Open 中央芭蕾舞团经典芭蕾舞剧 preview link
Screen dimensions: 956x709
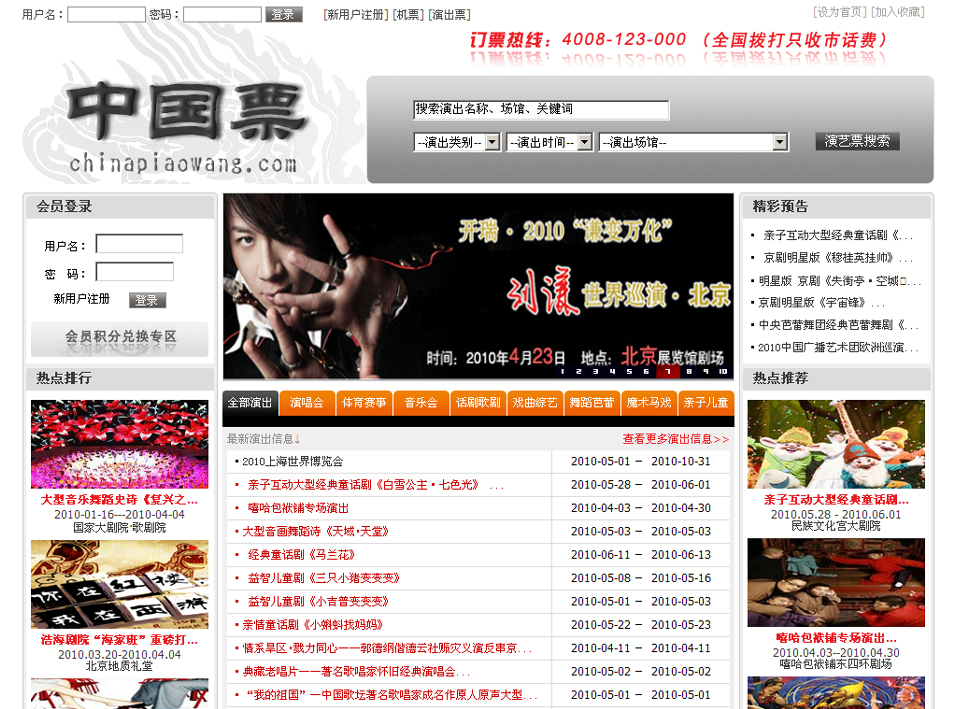(x=838, y=325)
